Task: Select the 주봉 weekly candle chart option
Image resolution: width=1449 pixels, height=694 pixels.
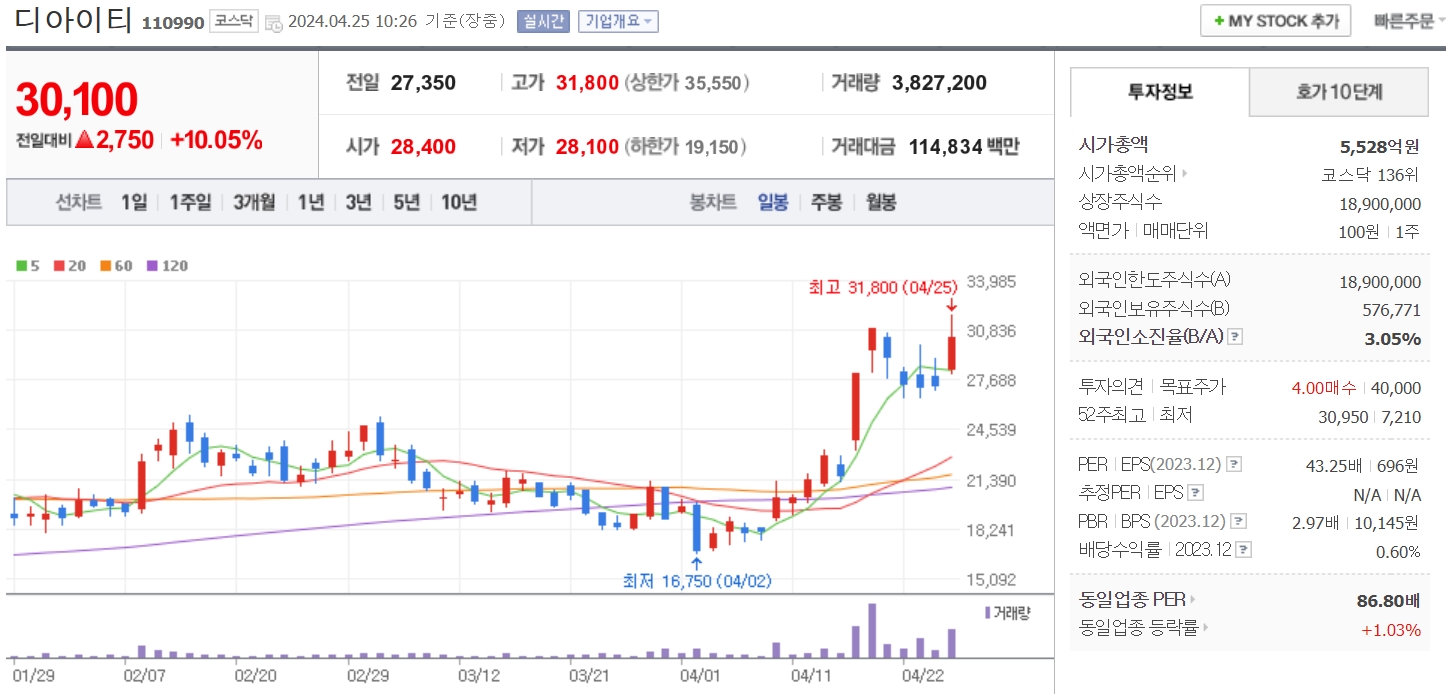Action: pyautogui.click(x=826, y=202)
